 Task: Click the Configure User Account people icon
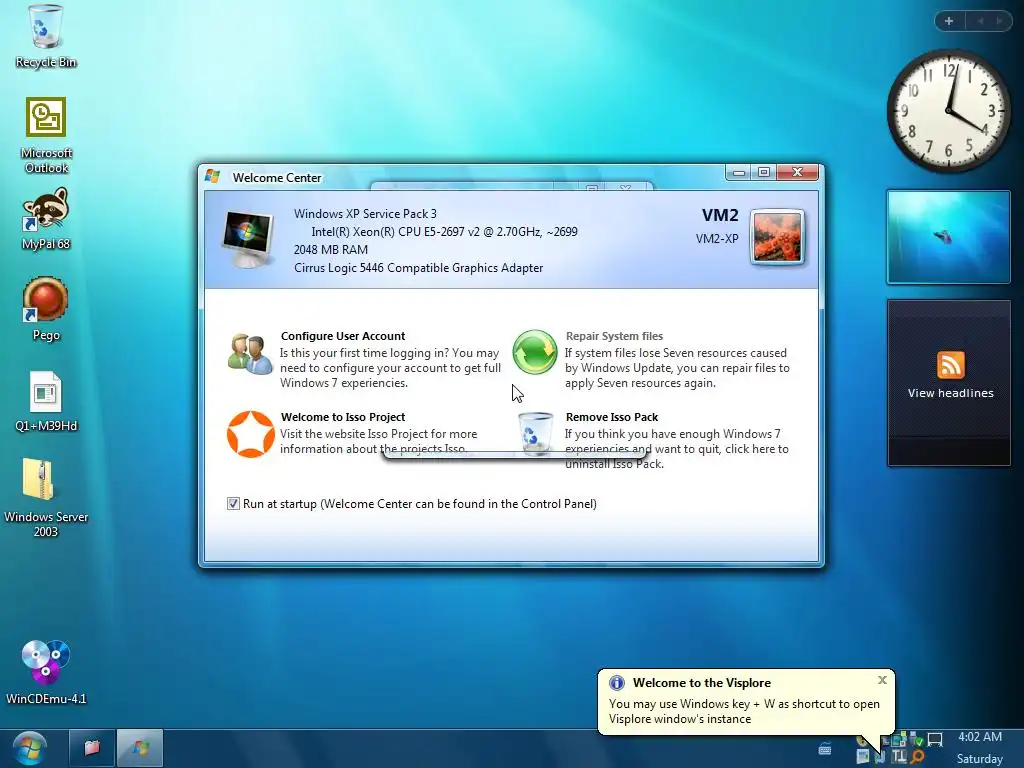point(250,355)
